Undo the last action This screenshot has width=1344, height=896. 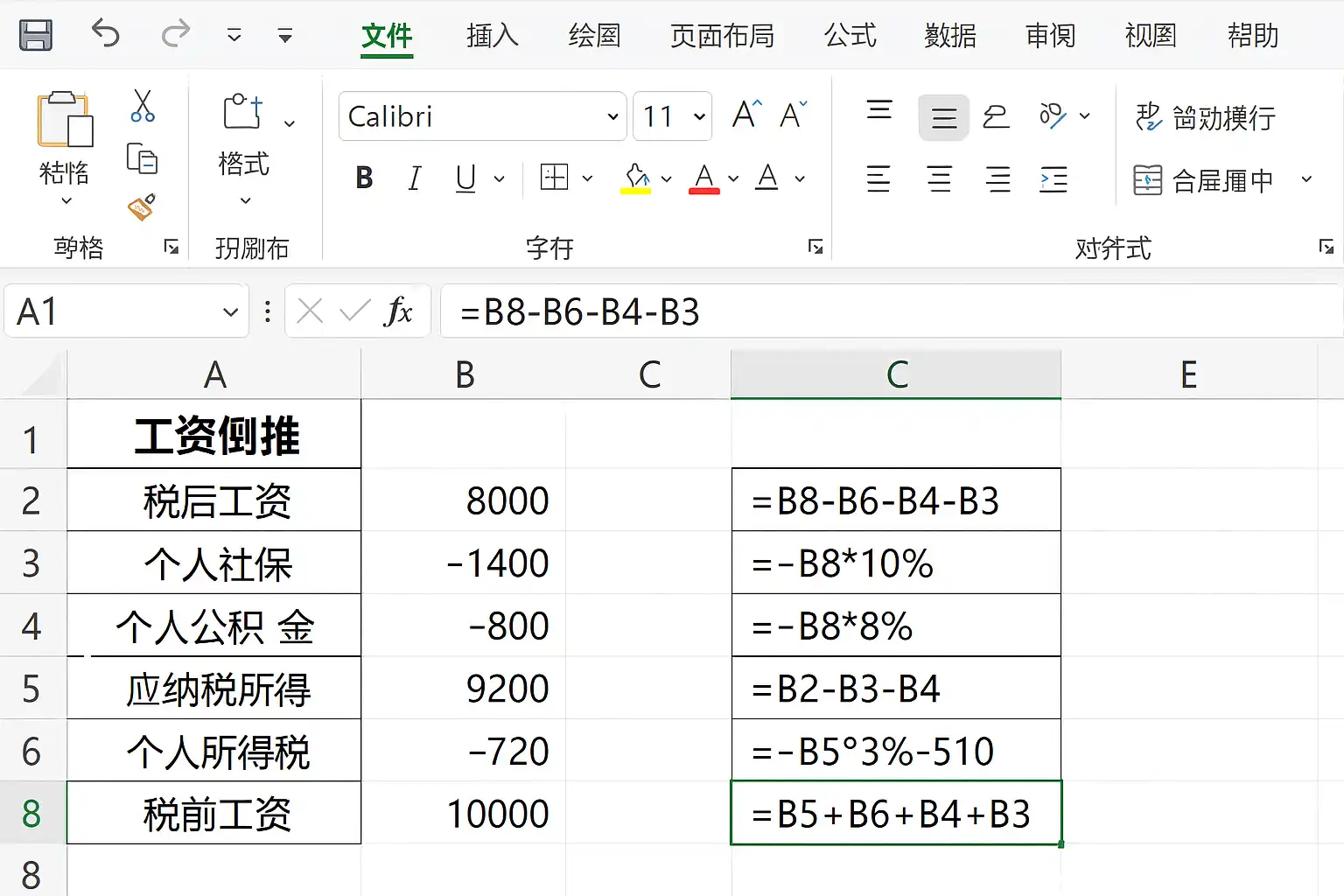pos(105,34)
